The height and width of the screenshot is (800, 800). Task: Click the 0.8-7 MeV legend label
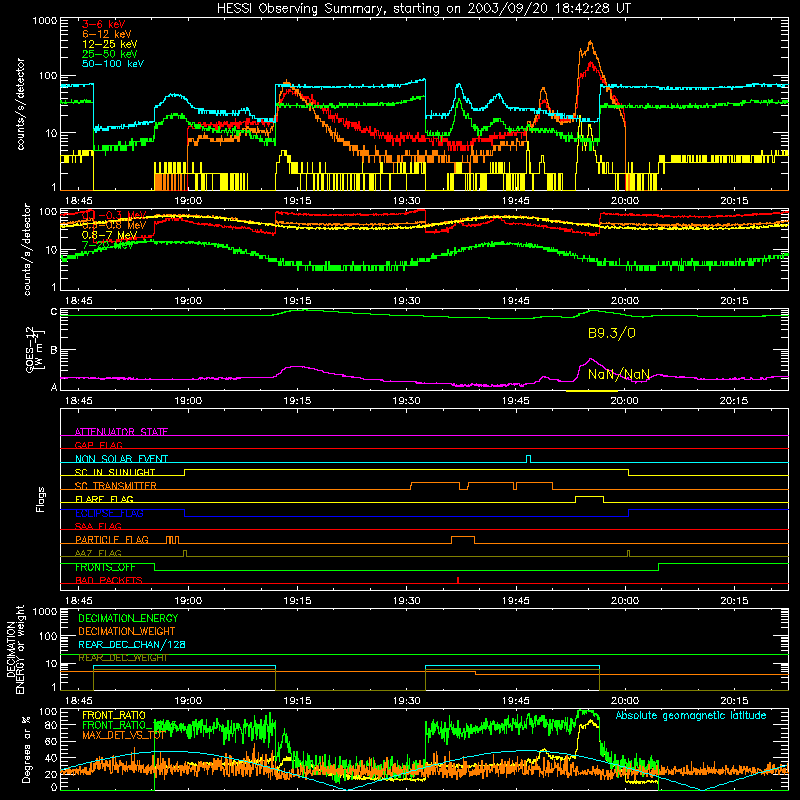(x=109, y=235)
